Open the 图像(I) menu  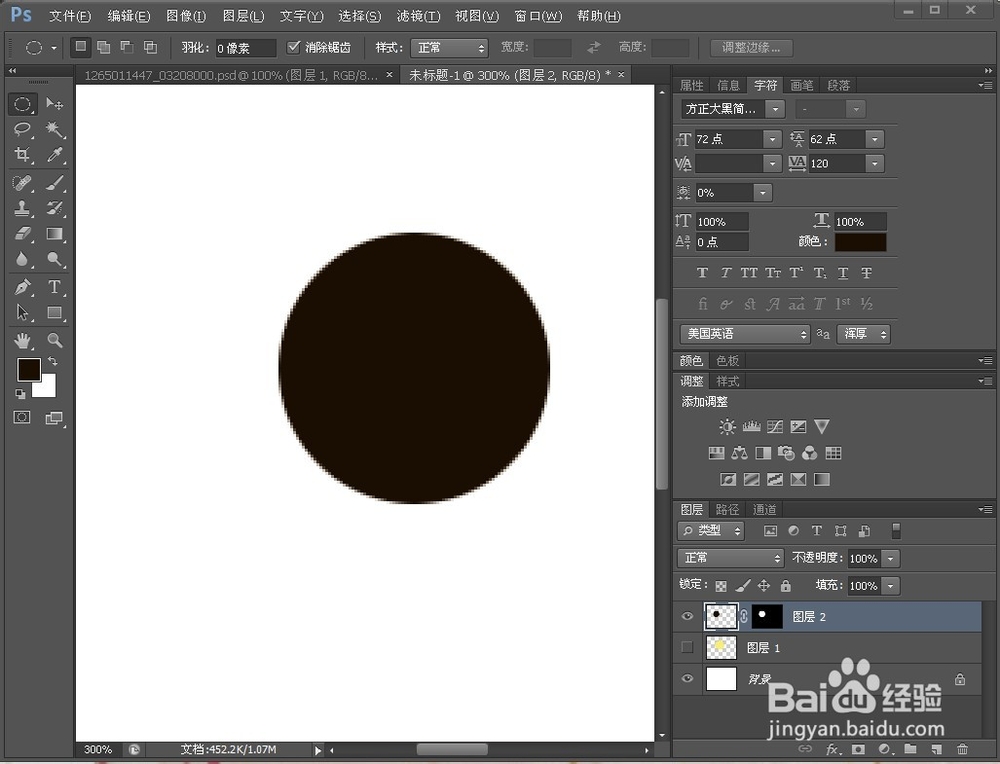point(186,16)
